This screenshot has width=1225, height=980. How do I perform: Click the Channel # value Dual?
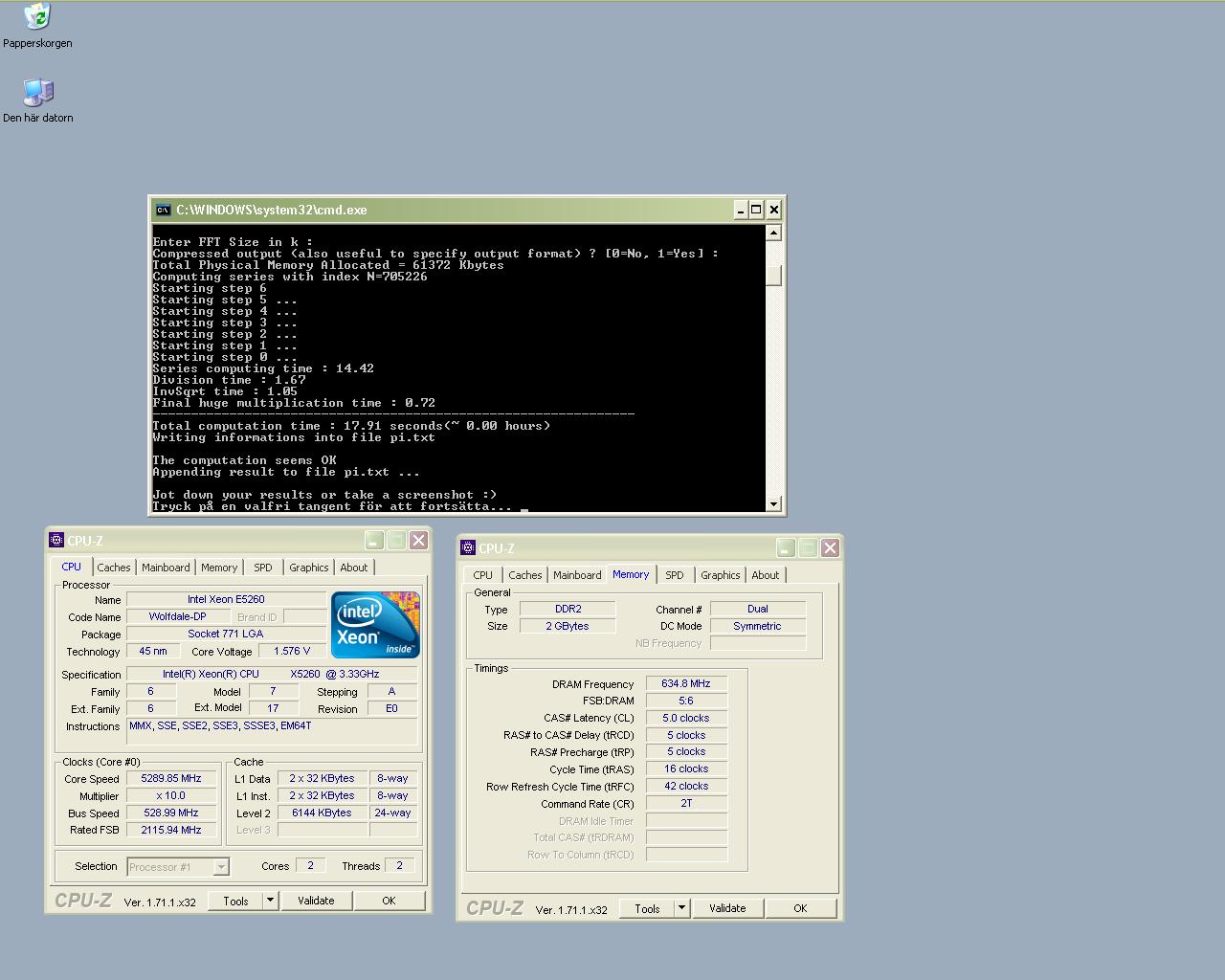click(x=757, y=610)
